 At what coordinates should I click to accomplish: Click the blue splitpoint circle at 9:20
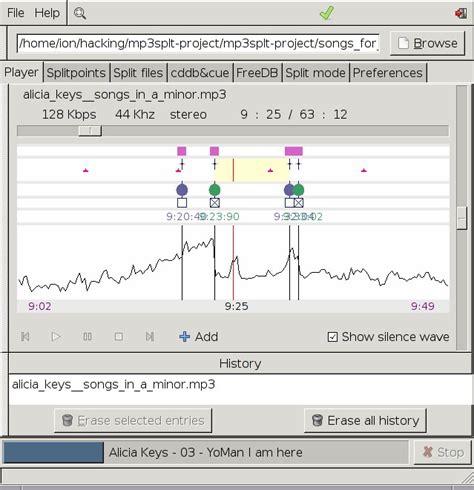182,190
